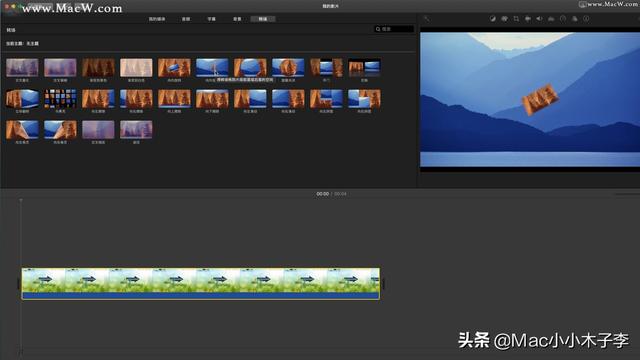Select the Circle Close transition thumbnail
This screenshot has height=360, width=640.
(288, 68)
